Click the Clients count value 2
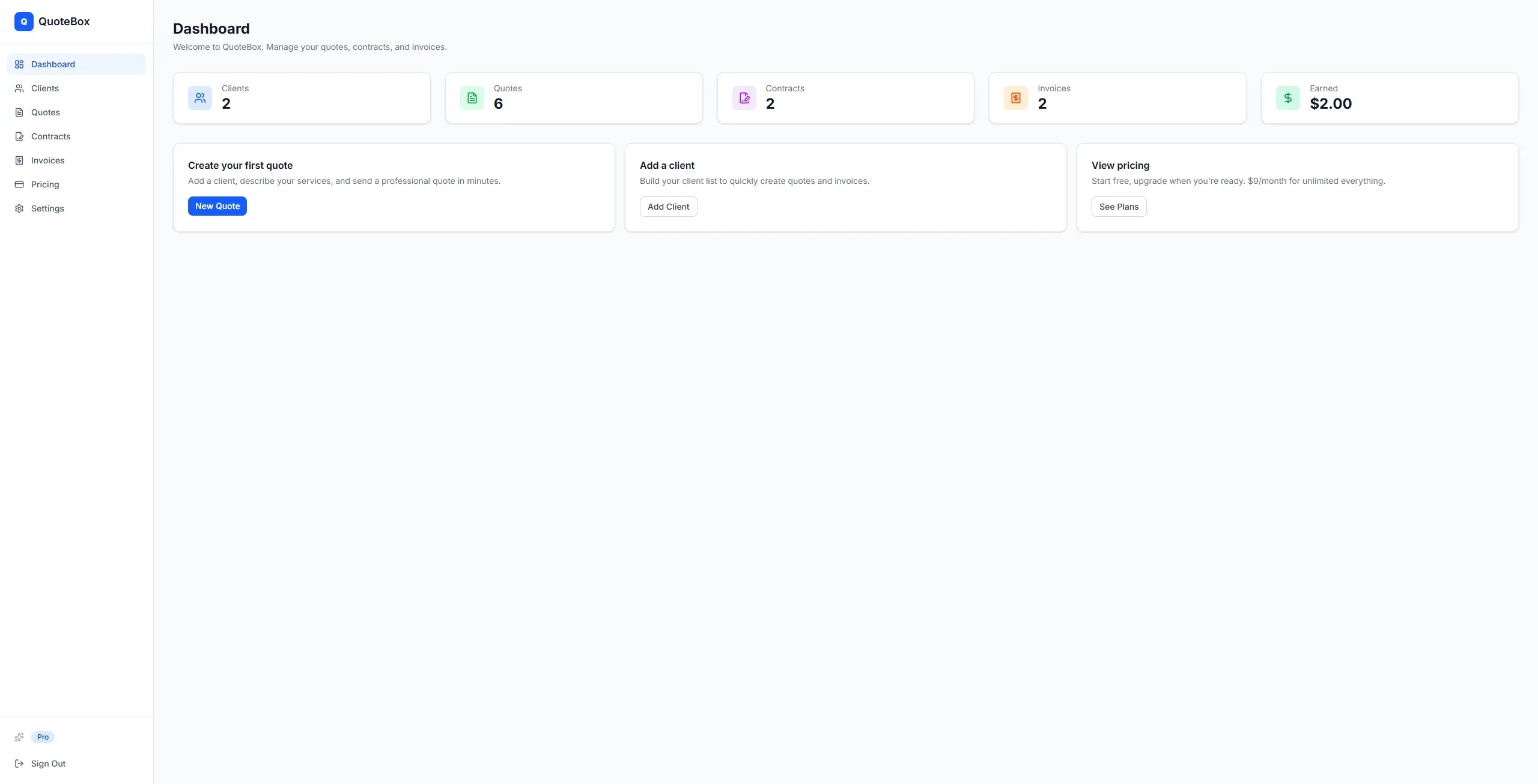This screenshot has width=1538, height=784. (226, 104)
